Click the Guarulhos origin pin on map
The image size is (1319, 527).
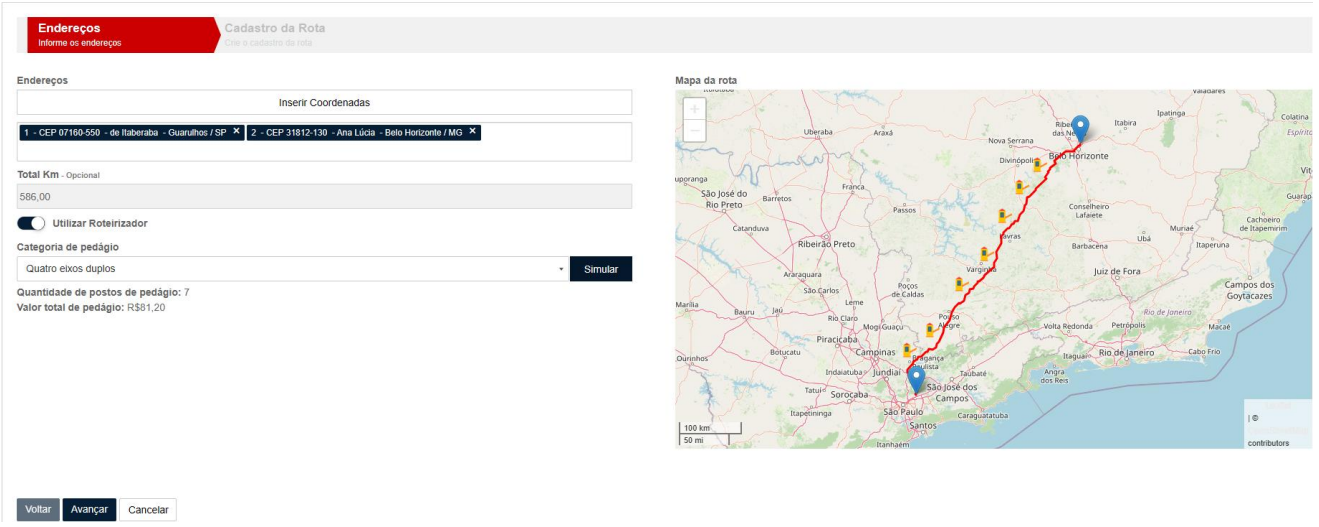[x=916, y=379]
